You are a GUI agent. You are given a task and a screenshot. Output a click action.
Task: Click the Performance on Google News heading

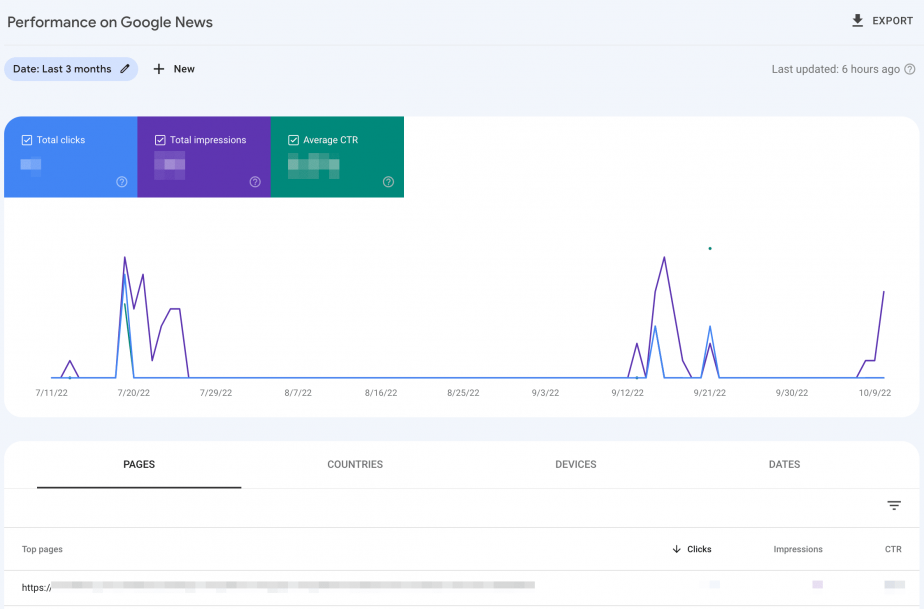(x=110, y=22)
